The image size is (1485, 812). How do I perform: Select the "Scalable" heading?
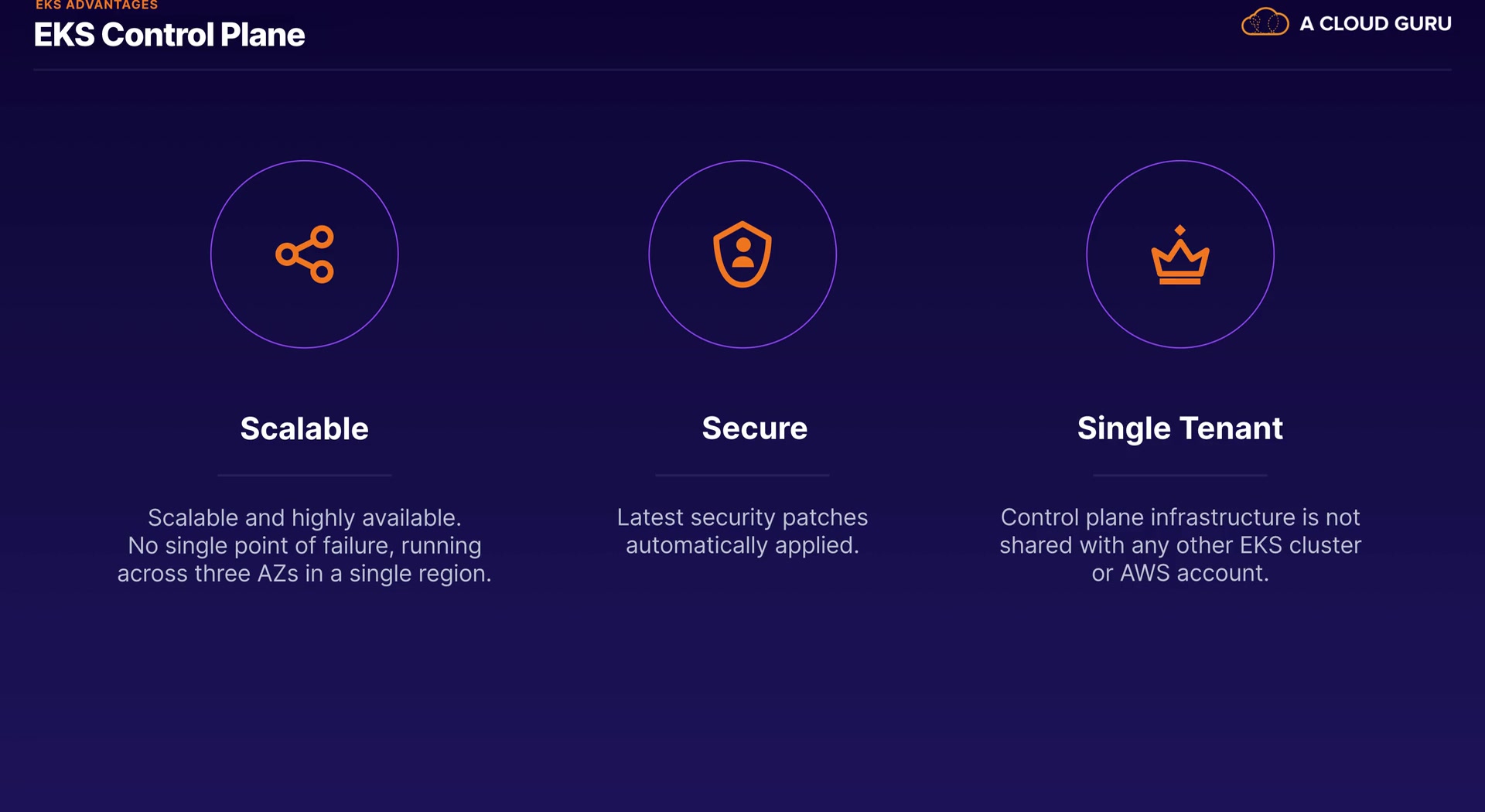[x=304, y=428]
